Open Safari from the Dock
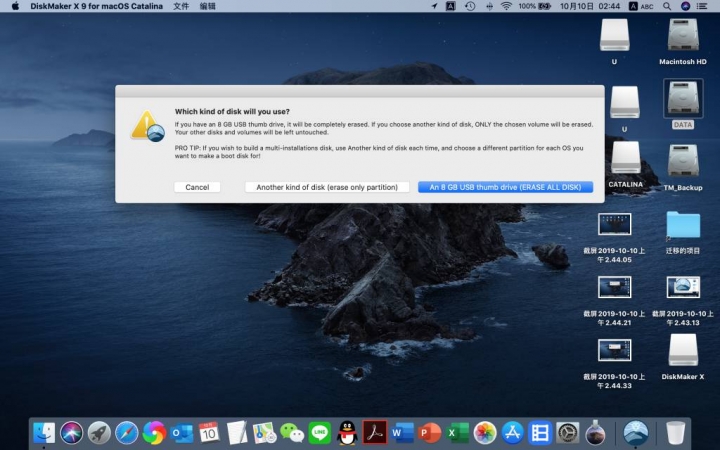The height and width of the screenshot is (450, 720). 127,433
